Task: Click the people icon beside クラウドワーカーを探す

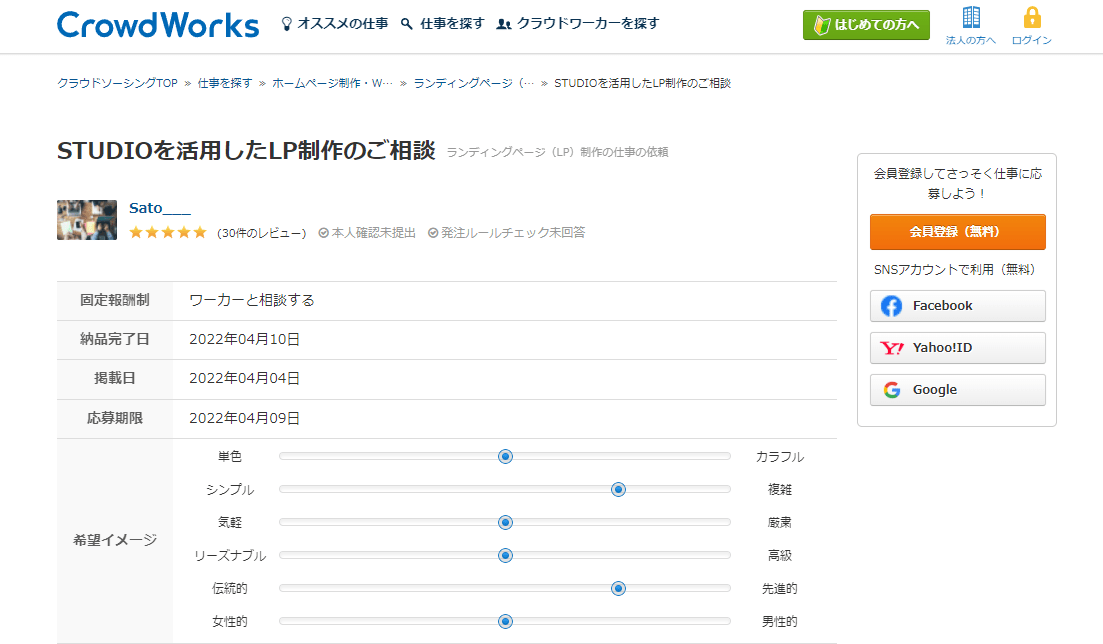Action: 504,23
